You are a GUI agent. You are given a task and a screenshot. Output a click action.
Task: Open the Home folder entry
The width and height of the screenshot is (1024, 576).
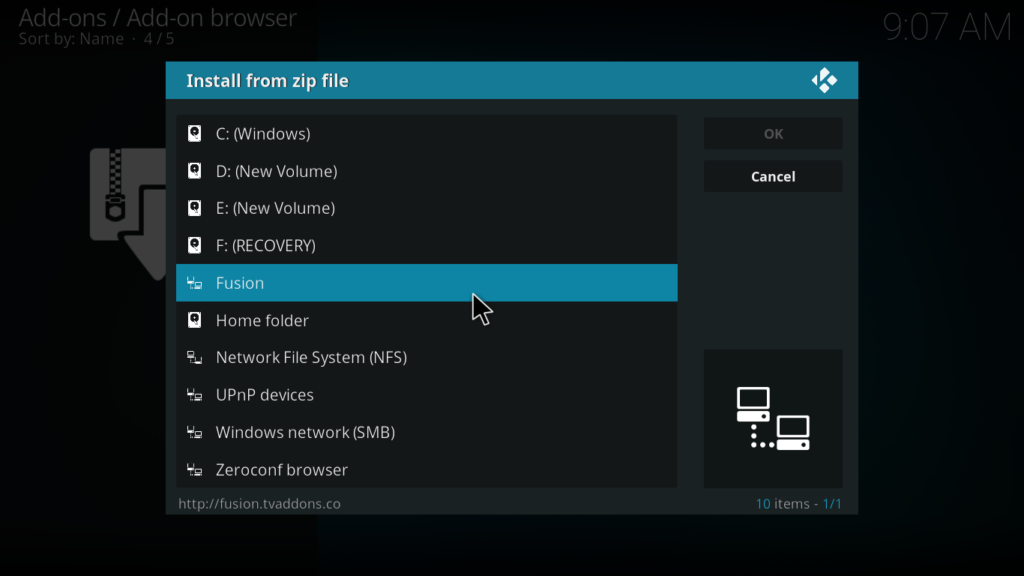[x=426, y=320]
